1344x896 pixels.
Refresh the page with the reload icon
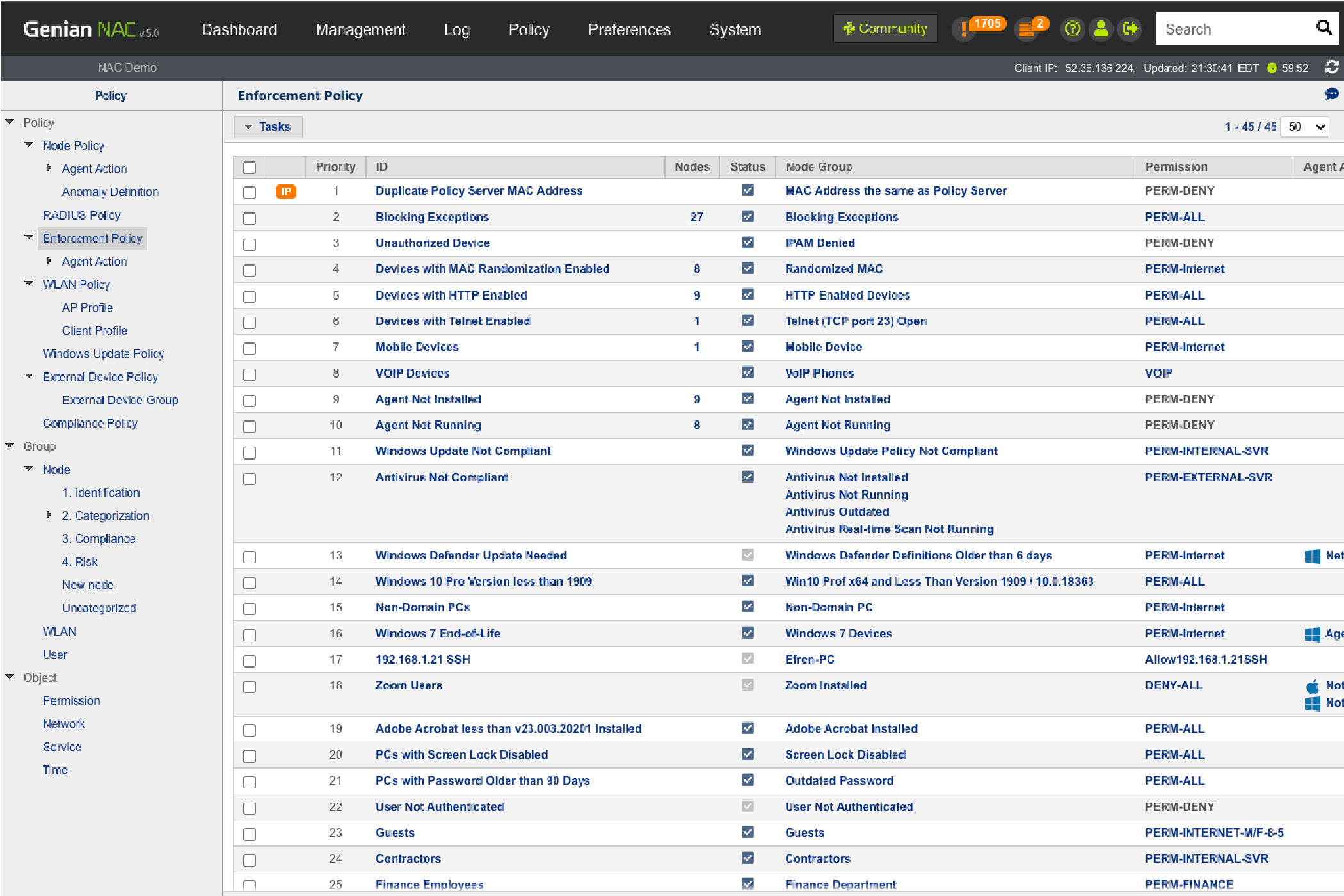[1332, 67]
